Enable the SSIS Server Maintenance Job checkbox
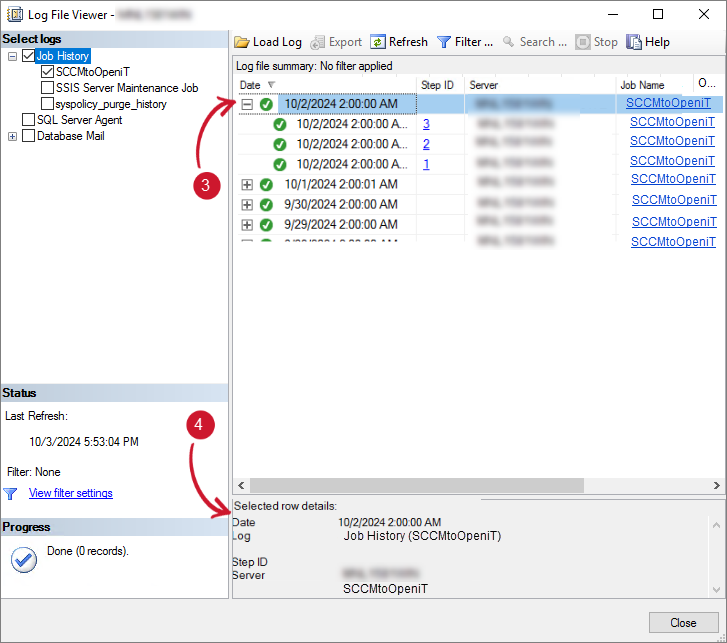The image size is (727, 643). point(47,88)
